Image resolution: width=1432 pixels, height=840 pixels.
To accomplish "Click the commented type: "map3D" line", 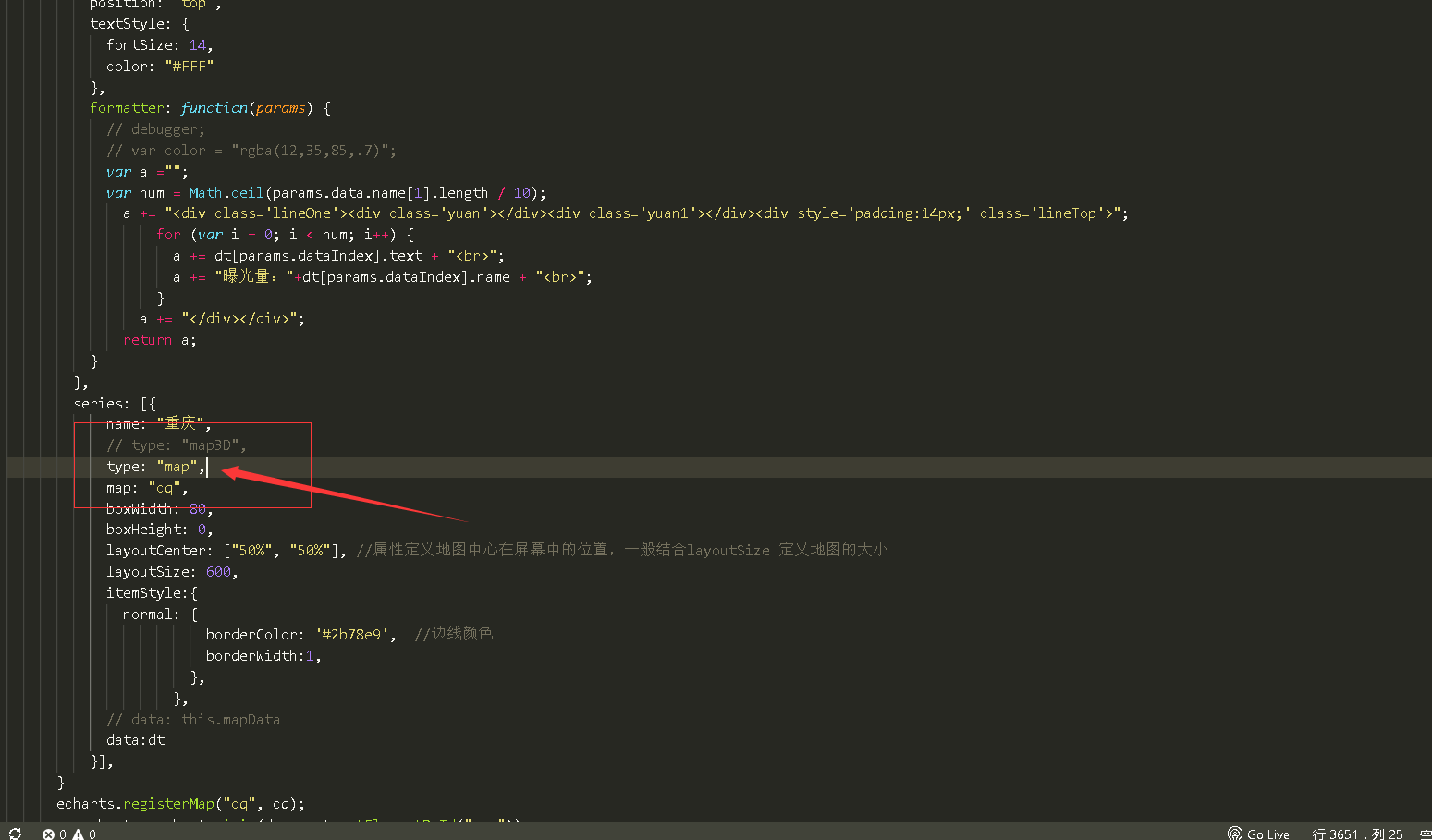I will click(176, 445).
